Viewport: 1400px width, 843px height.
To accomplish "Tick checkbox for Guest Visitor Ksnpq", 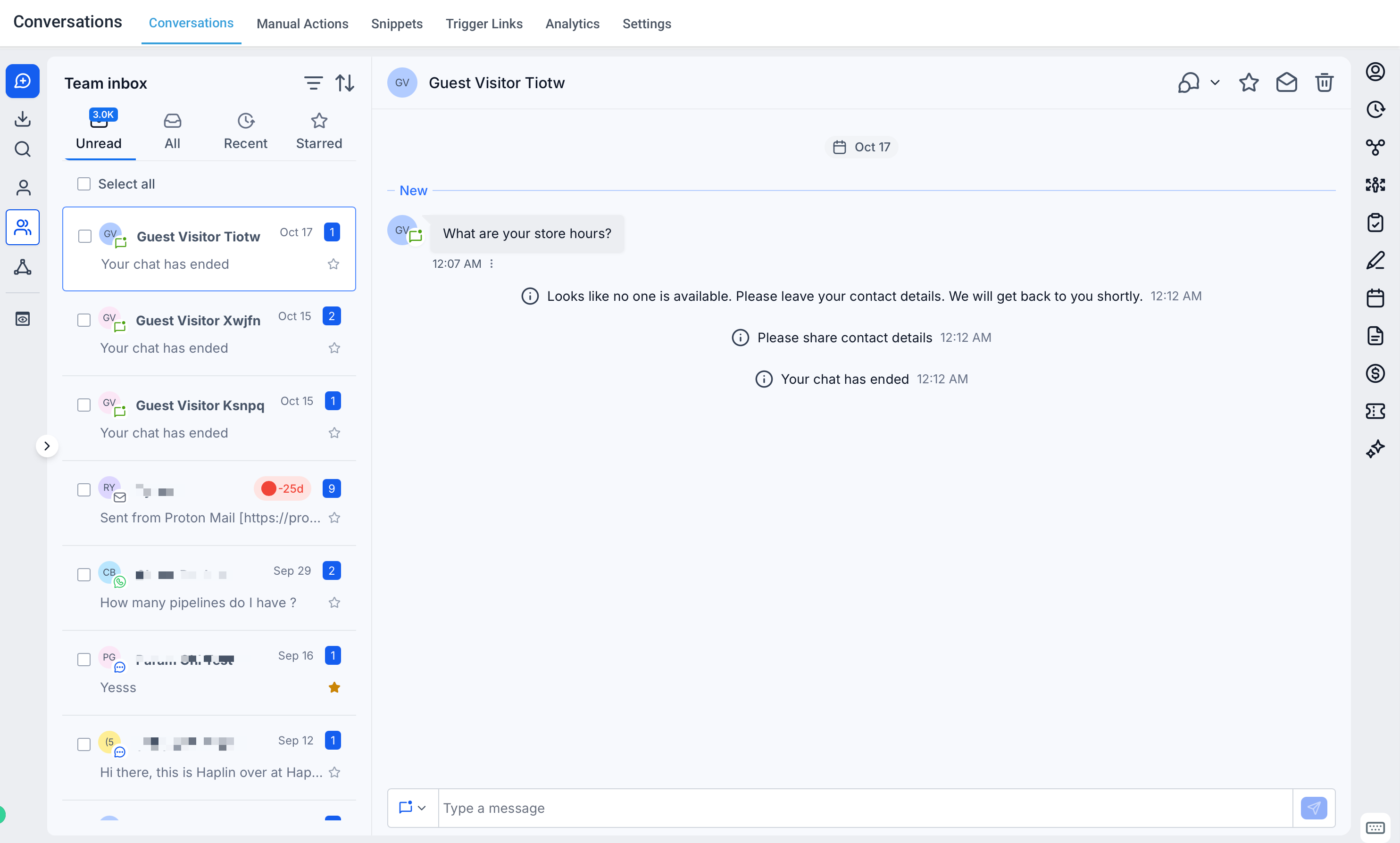I will pyautogui.click(x=84, y=405).
